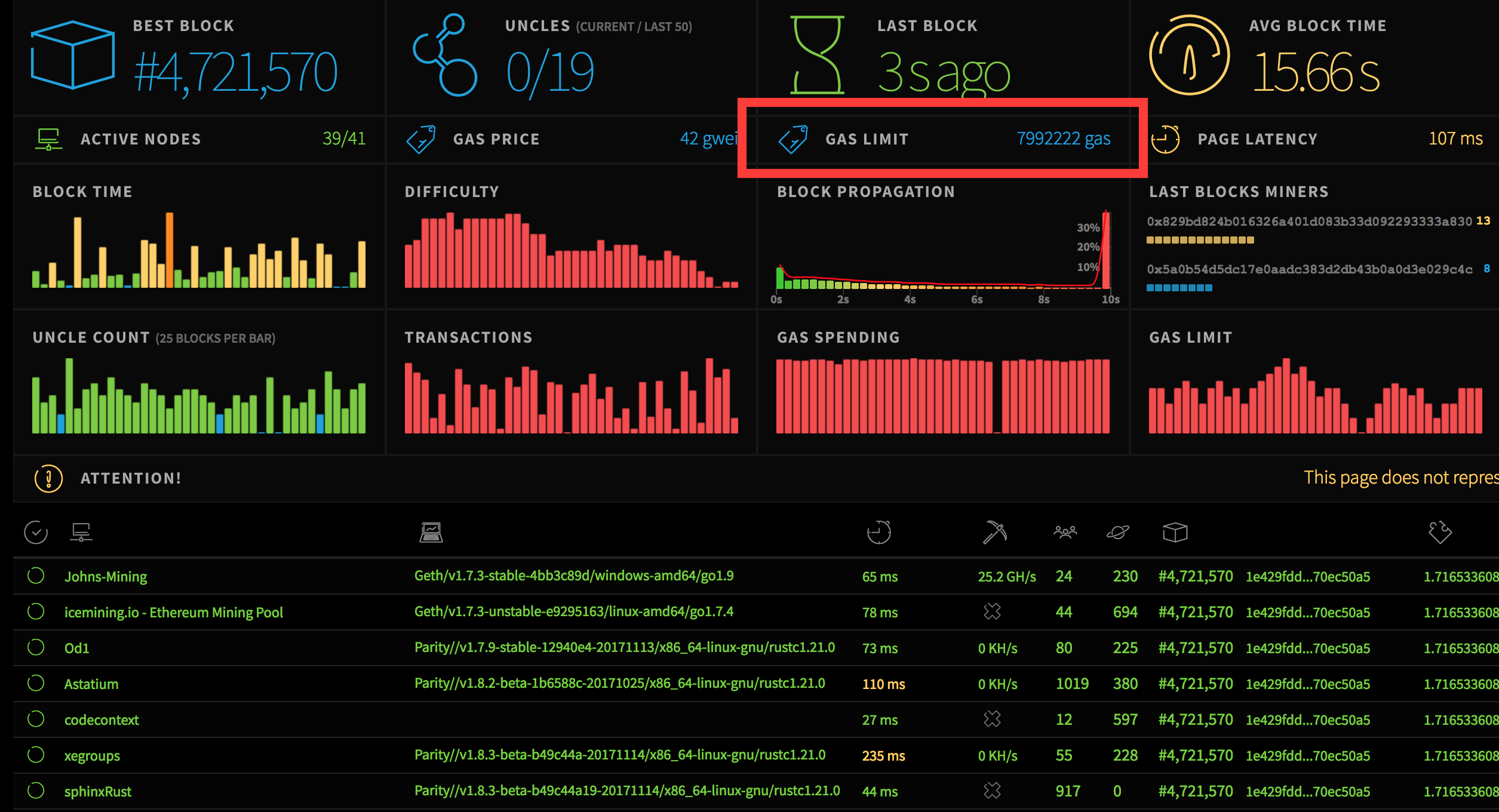Viewport: 1499px width, 812px height.
Task: Click the average block time gauge icon
Action: click(1189, 55)
